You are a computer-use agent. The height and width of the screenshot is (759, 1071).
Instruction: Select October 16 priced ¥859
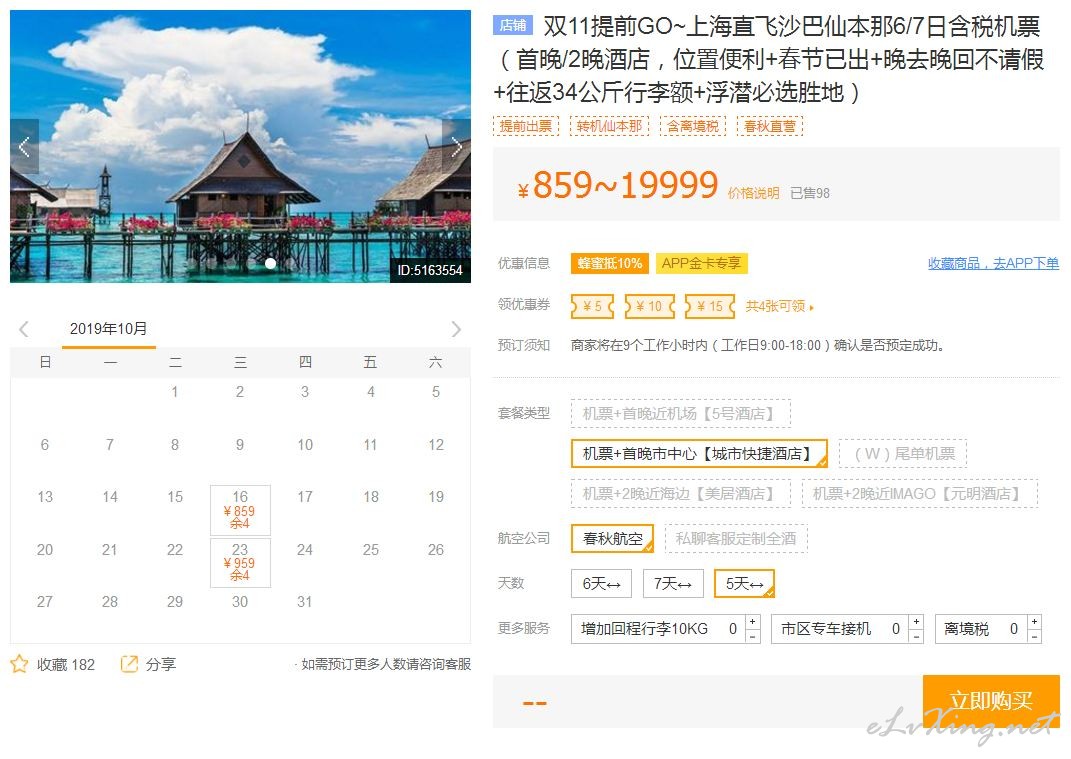click(x=240, y=510)
